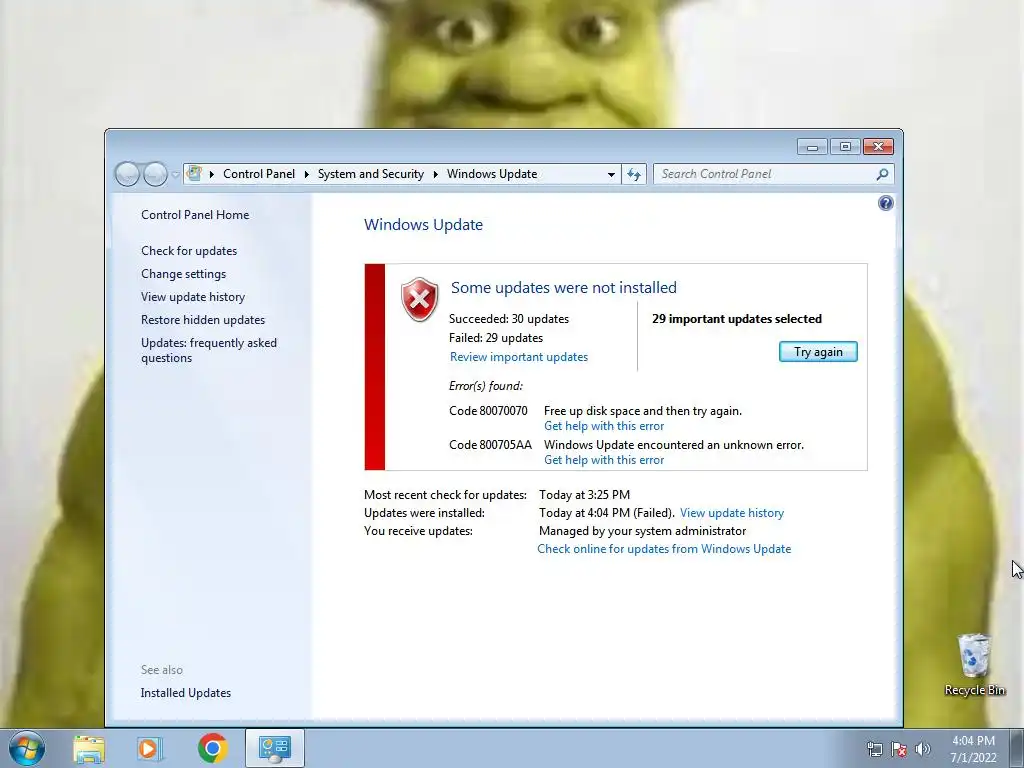The image size is (1024, 768).
Task: Expand the address bar history dropdown
Action: pyautogui.click(x=611, y=174)
